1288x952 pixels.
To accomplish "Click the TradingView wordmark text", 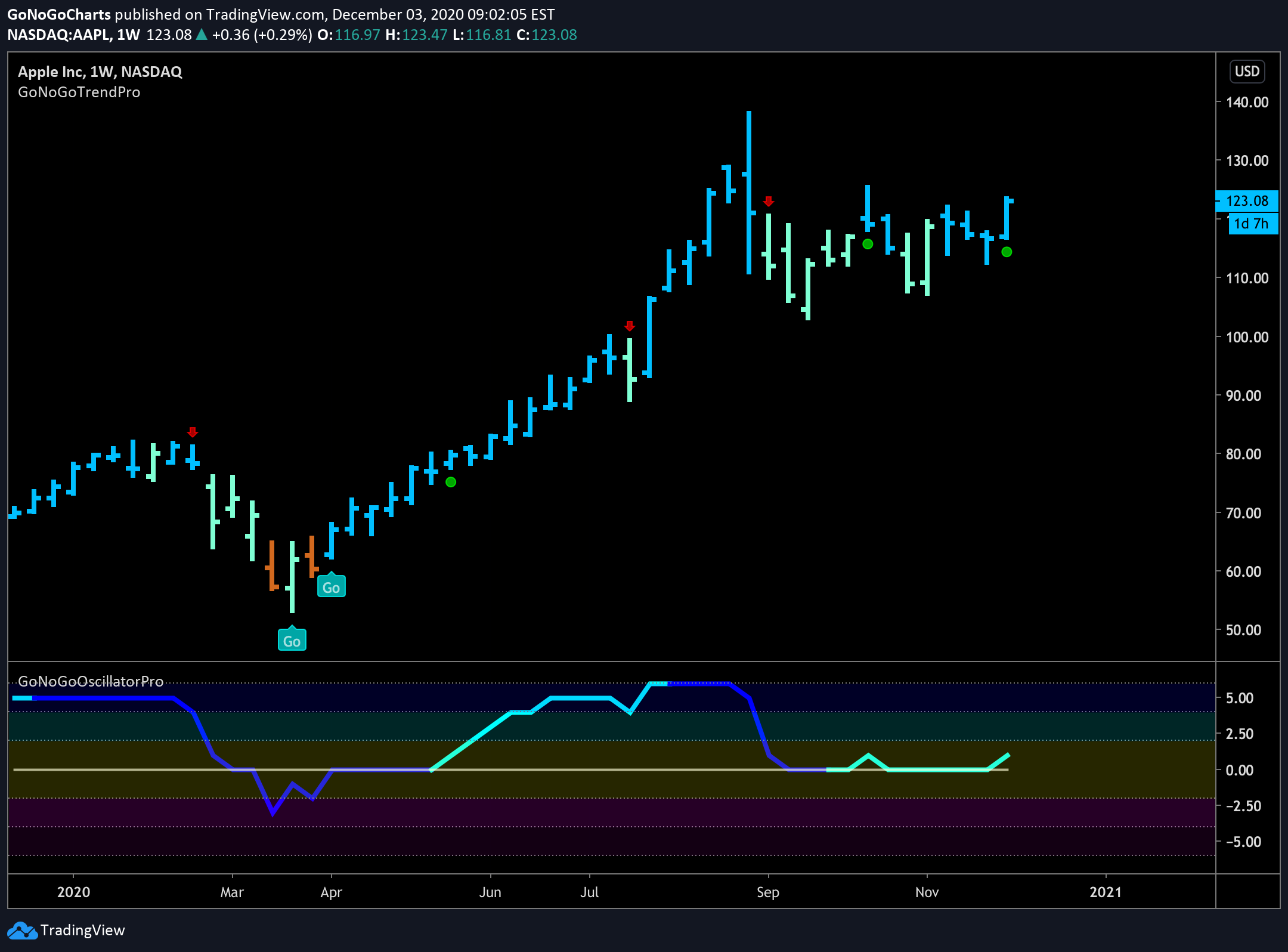I will (83, 931).
